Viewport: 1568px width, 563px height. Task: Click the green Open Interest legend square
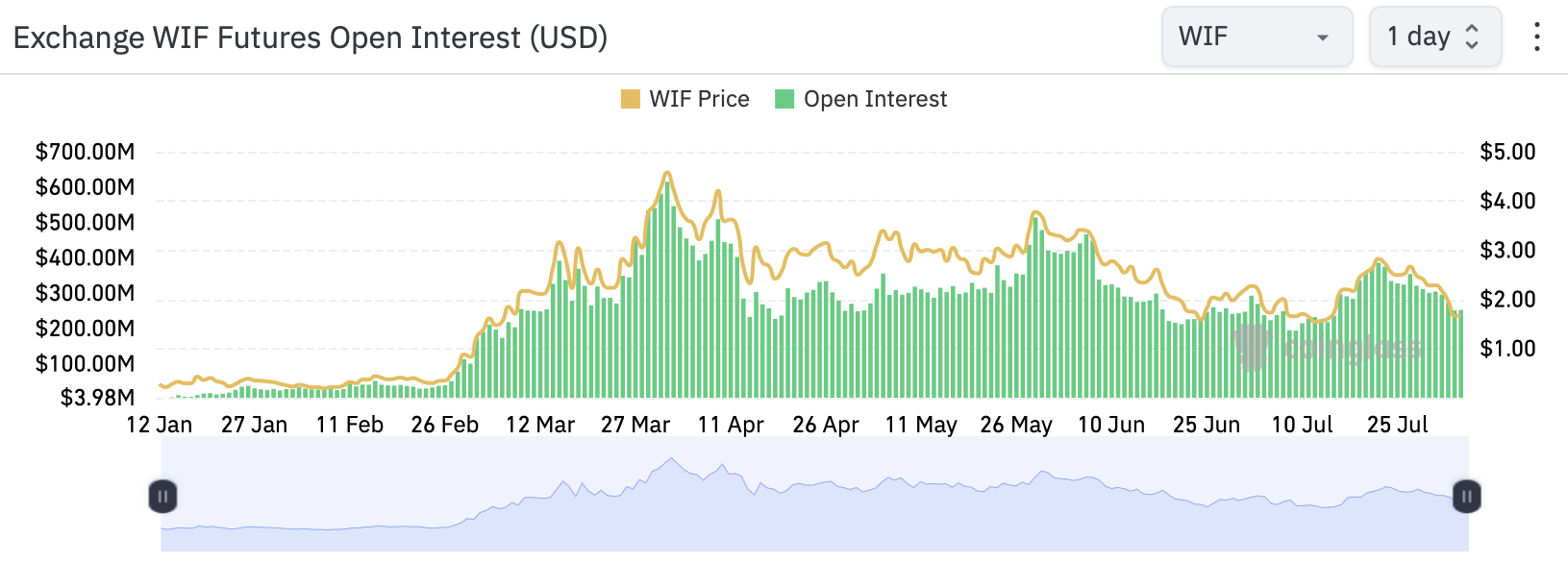784,99
